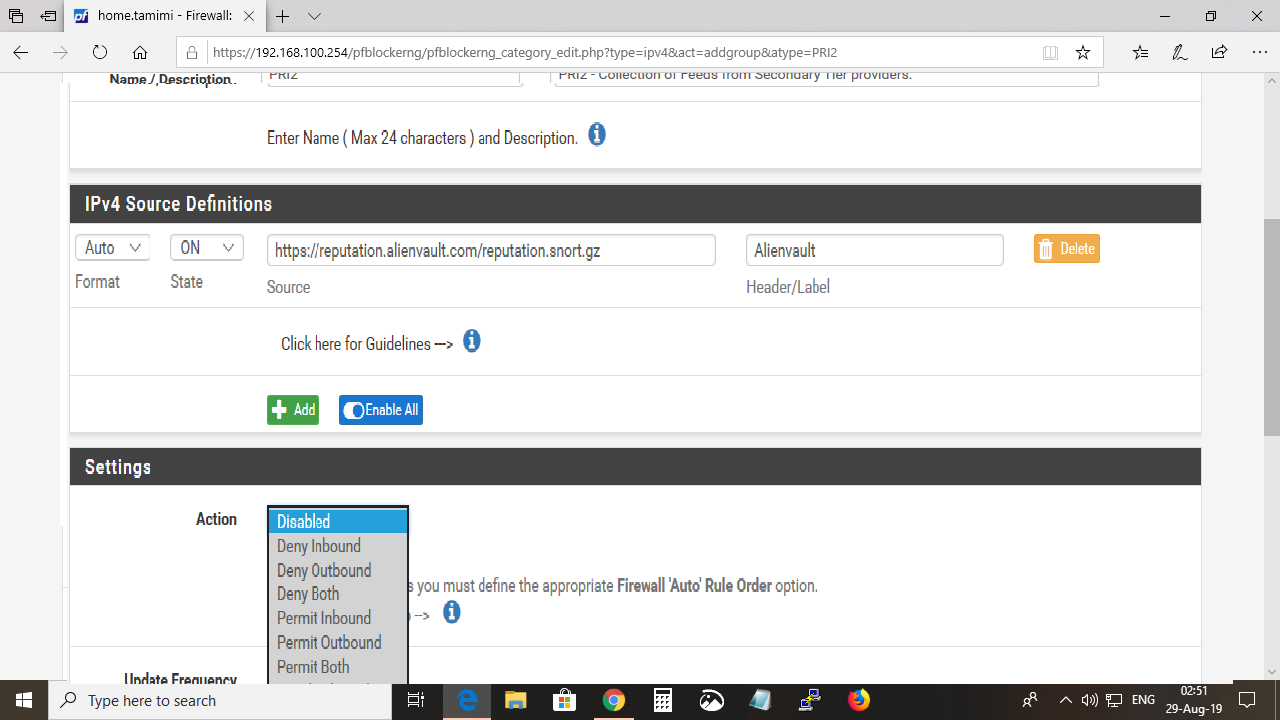
Task: Click the PRI2 description field
Action: (826, 77)
